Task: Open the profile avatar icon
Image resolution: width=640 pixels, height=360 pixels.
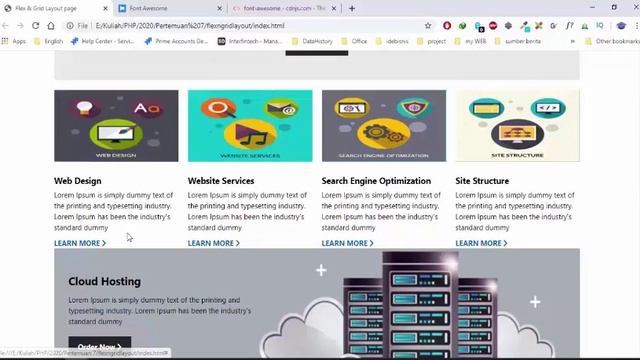Action: (621, 25)
